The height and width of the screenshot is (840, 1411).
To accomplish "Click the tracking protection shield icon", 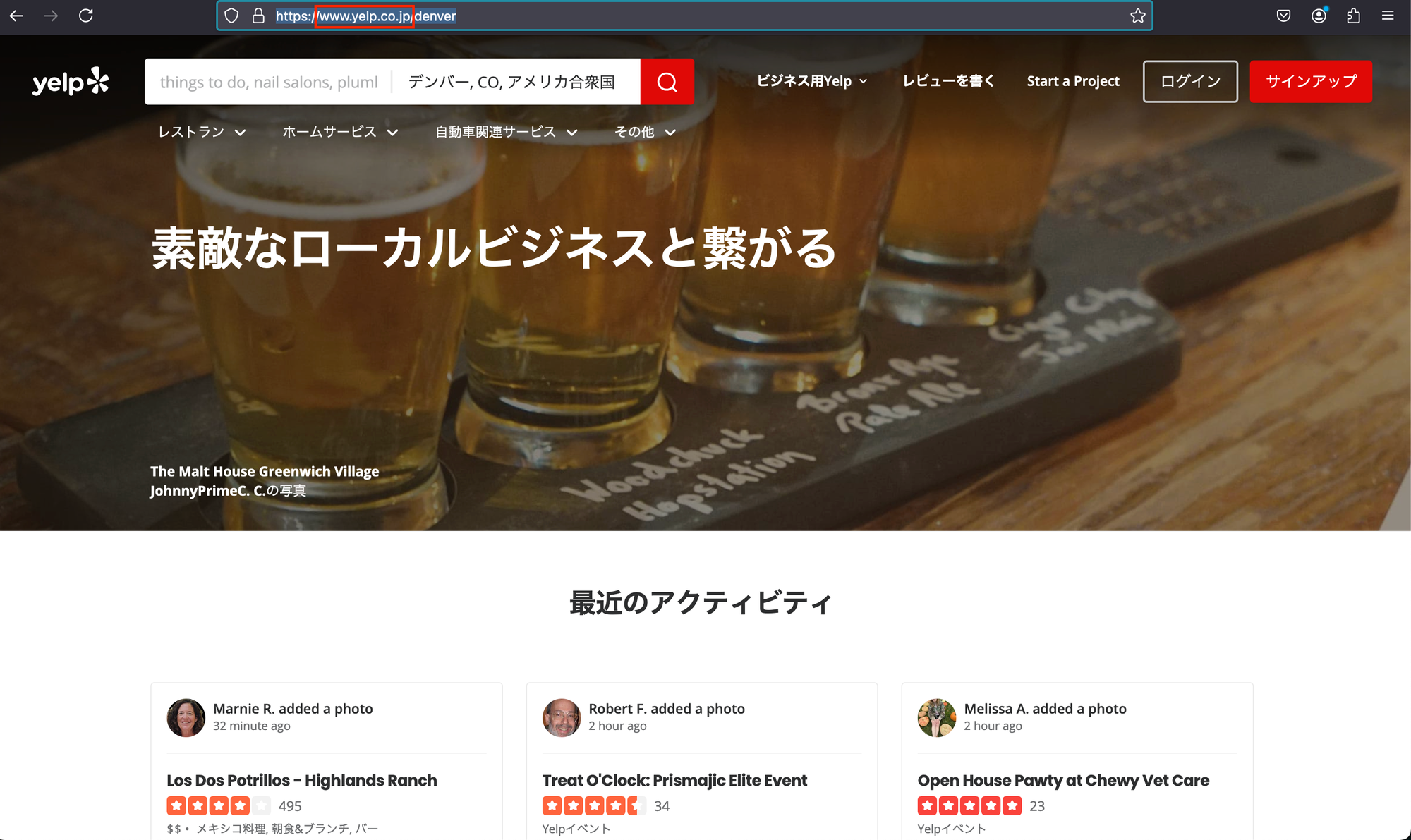I will pyautogui.click(x=231, y=16).
